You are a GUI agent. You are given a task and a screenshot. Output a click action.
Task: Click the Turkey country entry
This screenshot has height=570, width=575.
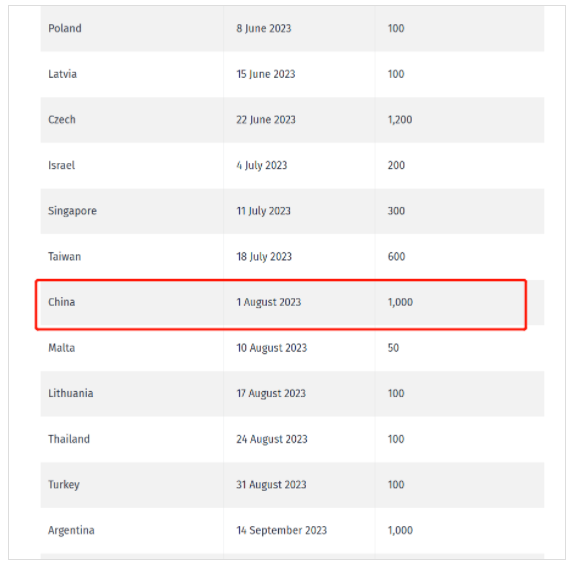(x=64, y=485)
